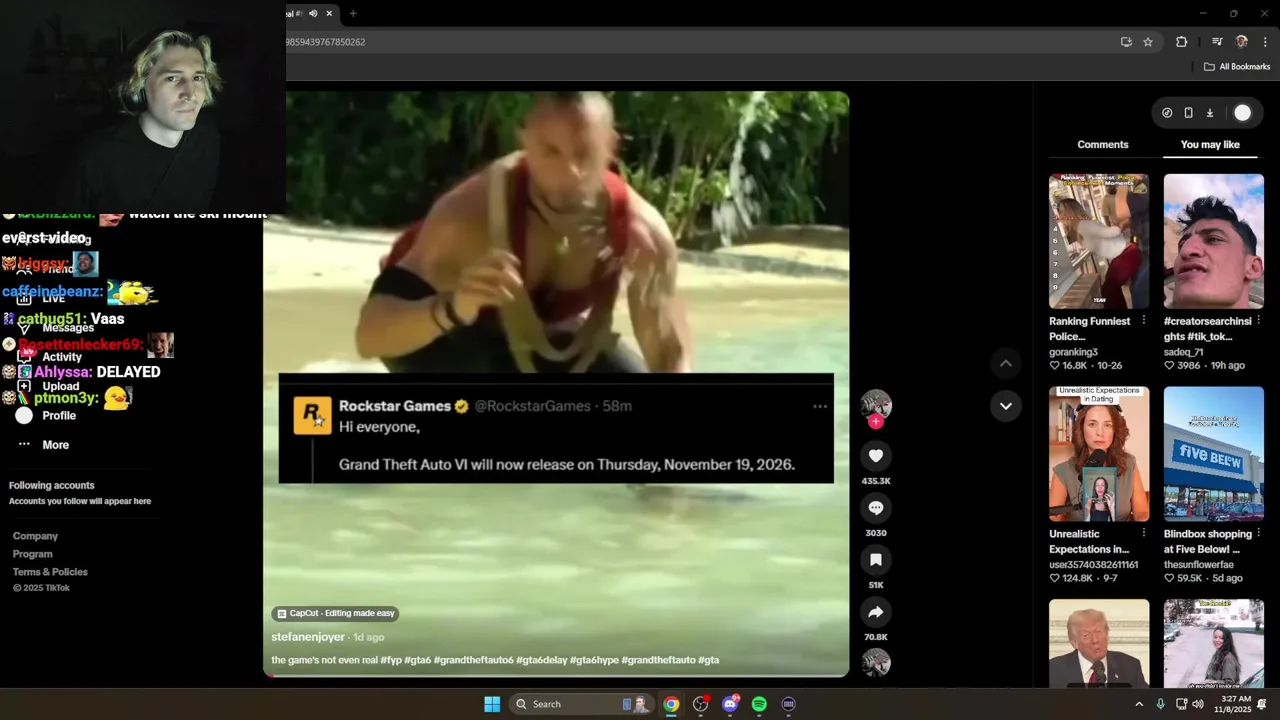1280x720 pixels.
Task: Open more options for #creatorsearchinsights video
Action: point(1258,321)
